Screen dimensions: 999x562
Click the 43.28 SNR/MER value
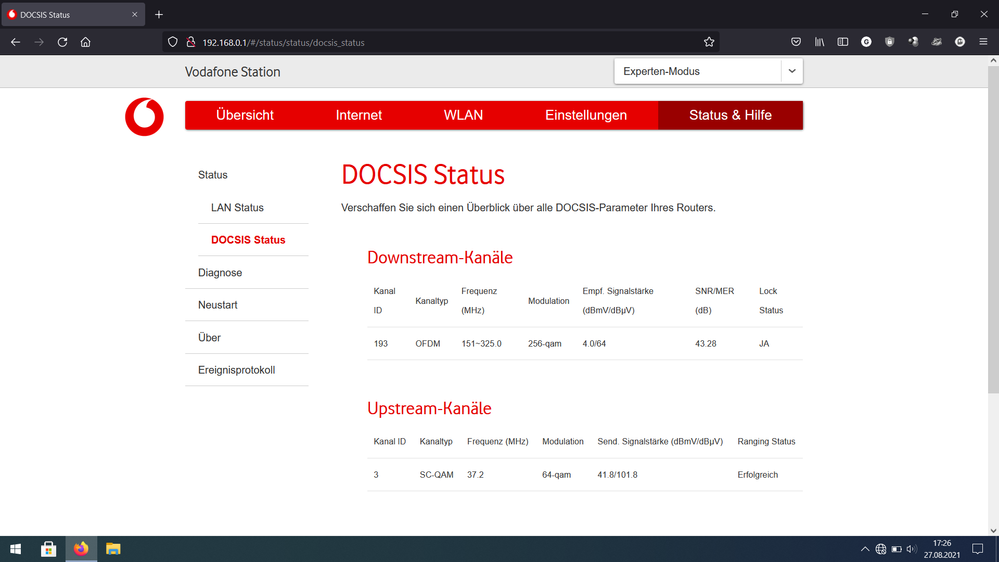[705, 343]
